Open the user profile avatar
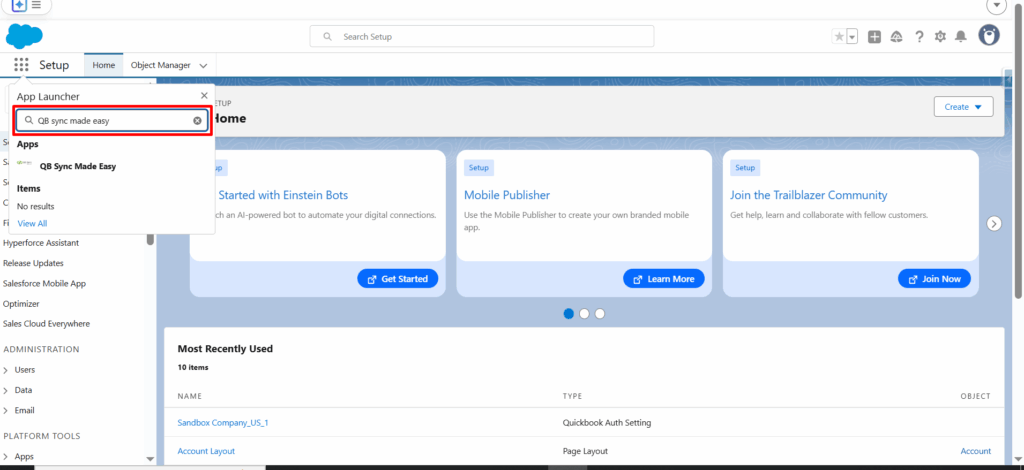This screenshot has width=1024, height=470. point(989,36)
